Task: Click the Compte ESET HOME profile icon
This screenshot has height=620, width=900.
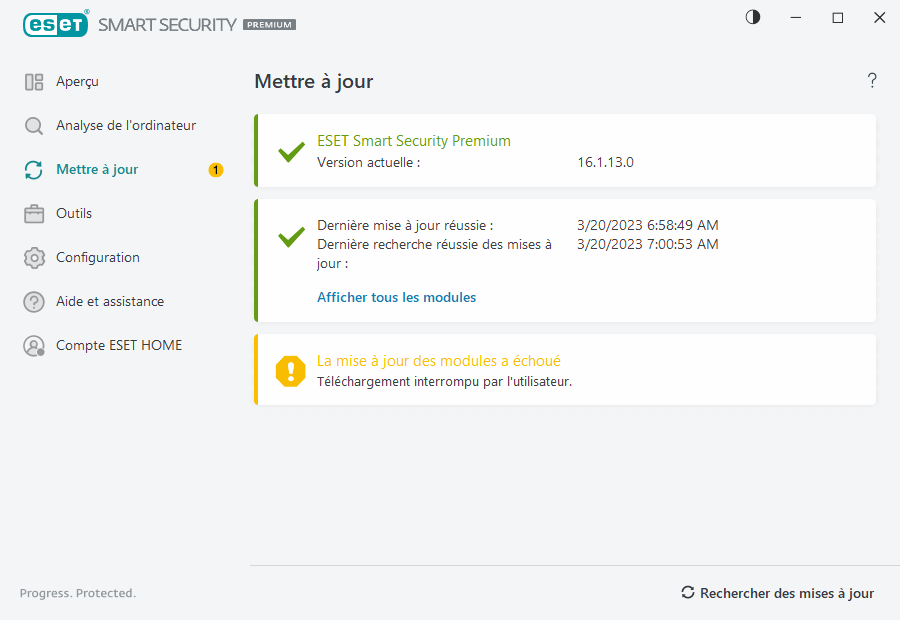Action: (33, 345)
